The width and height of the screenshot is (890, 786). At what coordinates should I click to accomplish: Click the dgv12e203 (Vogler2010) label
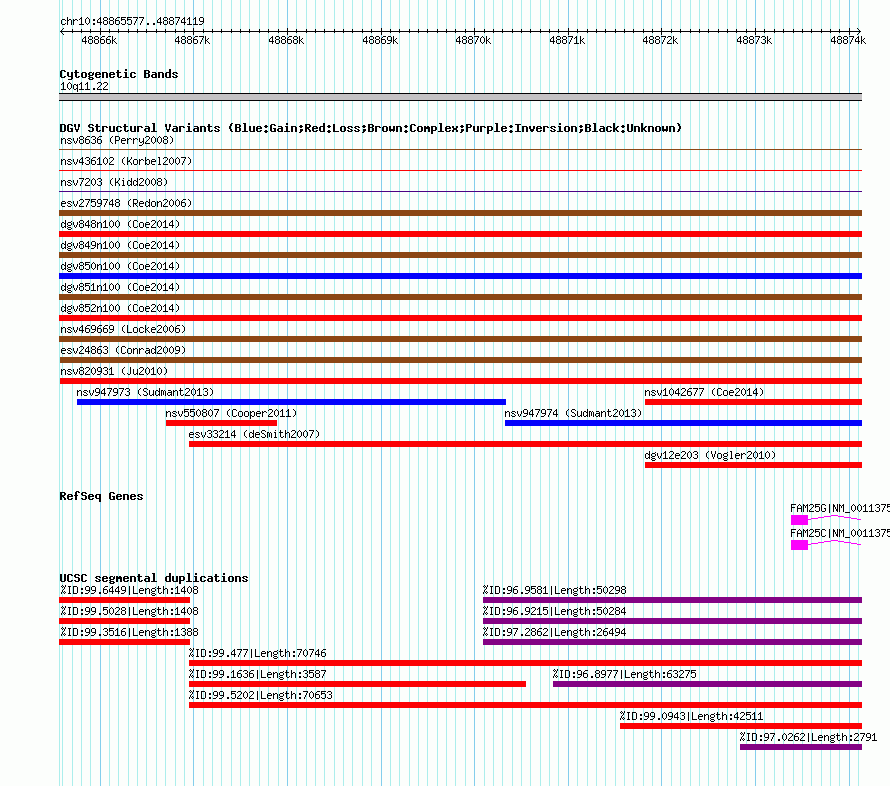[710, 455]
